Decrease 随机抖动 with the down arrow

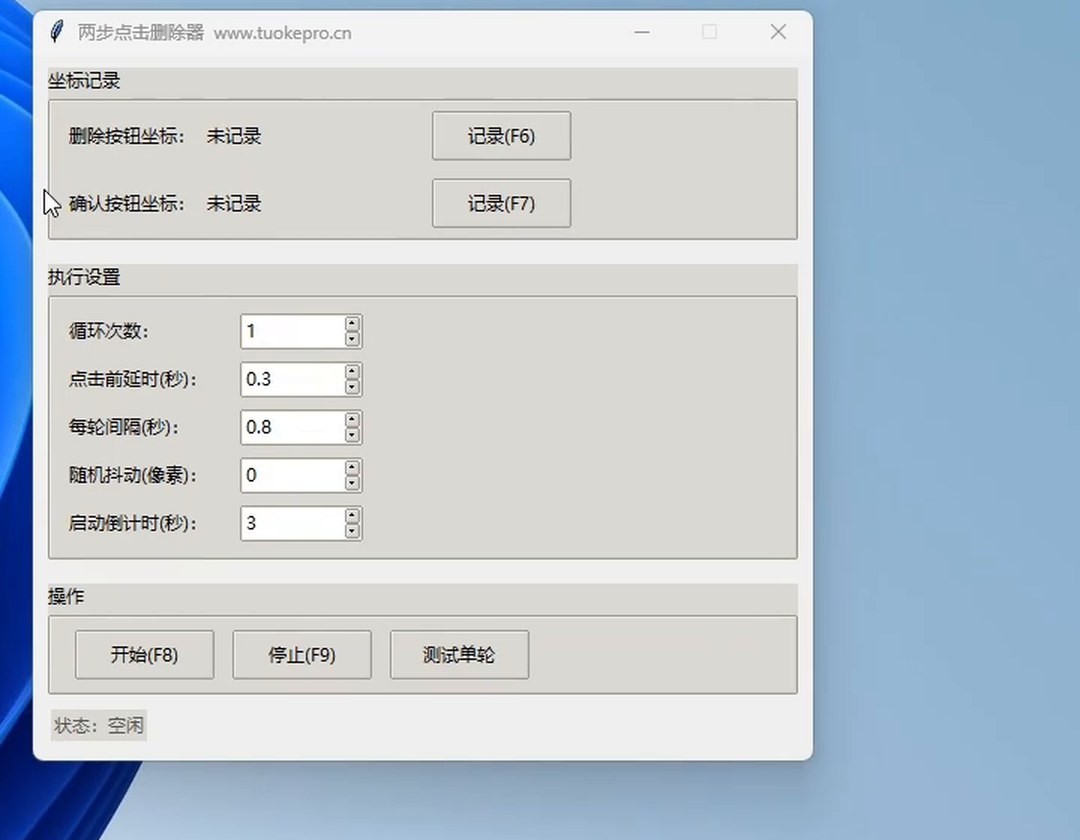pos(353,483)
